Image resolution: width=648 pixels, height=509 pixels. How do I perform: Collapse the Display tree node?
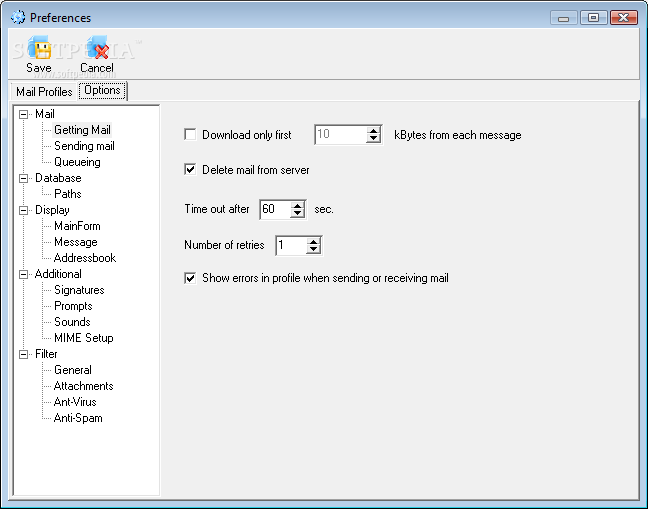(24, 210)
